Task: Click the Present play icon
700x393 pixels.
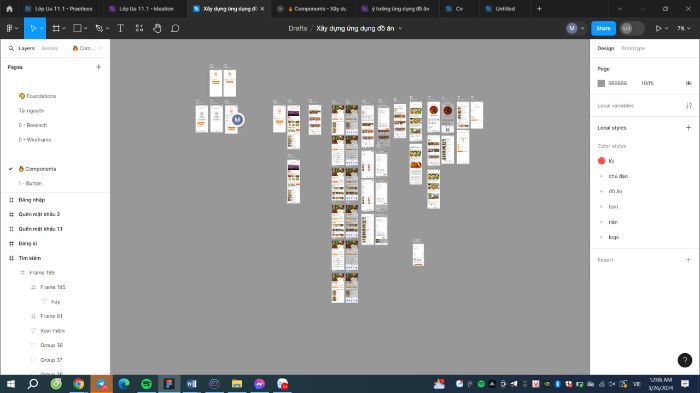Action: (658, 28)
